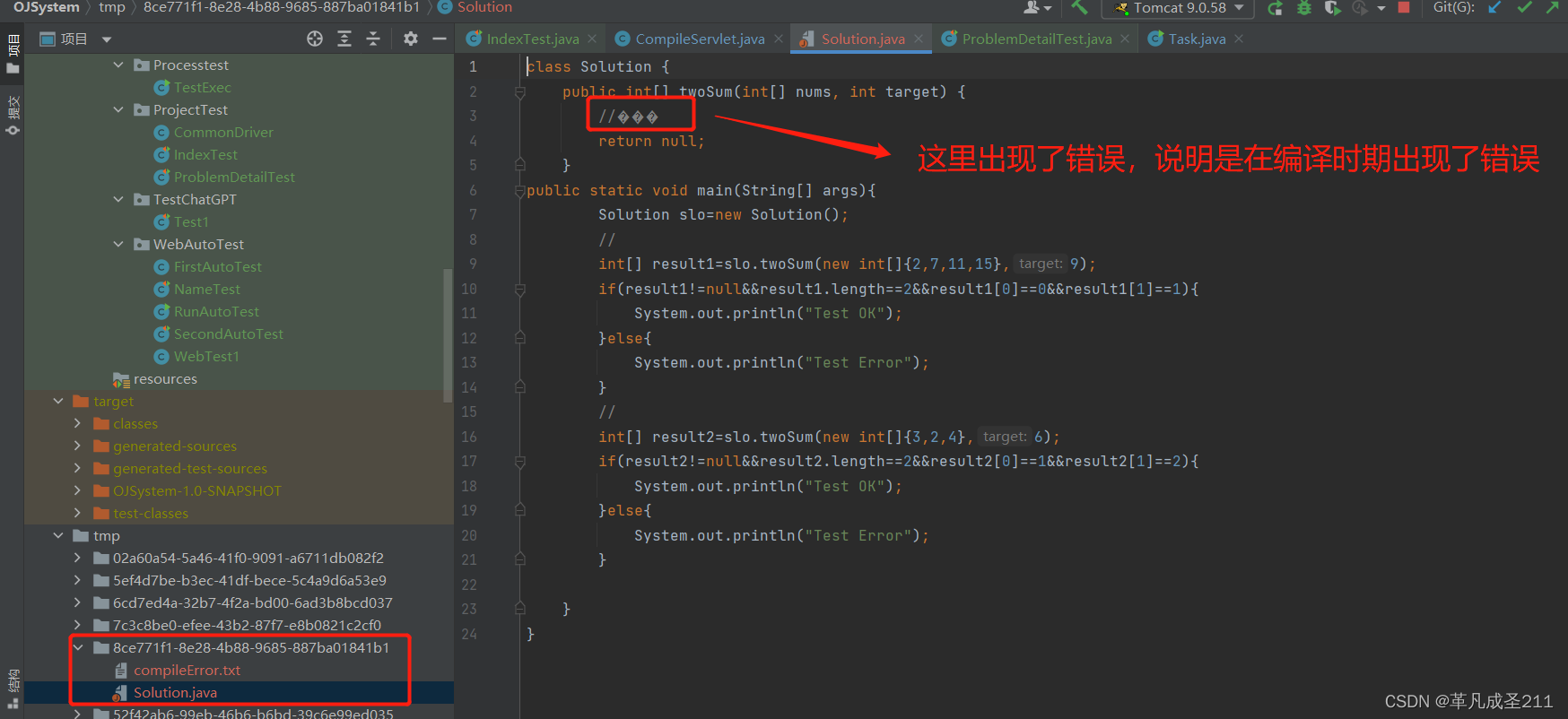Image resolution: width=1568 pixels, height=719 pixels.
Task: Expand the OJSystem-1.0-SNAPSHOT folder
Action: pyautogui.click(x=78, y=490)
